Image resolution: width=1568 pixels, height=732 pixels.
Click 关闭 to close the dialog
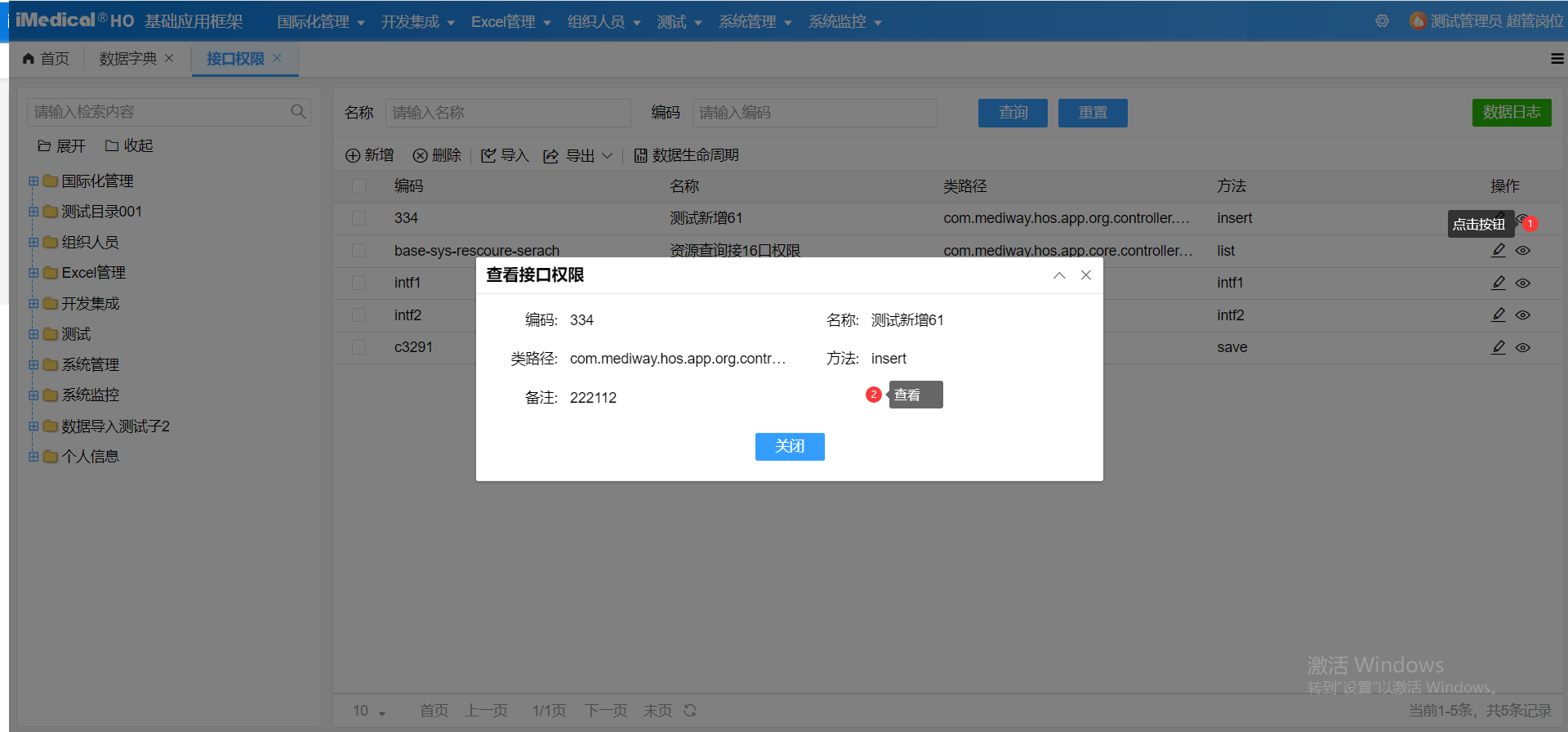pyautogui.click(x=790, y=447)
